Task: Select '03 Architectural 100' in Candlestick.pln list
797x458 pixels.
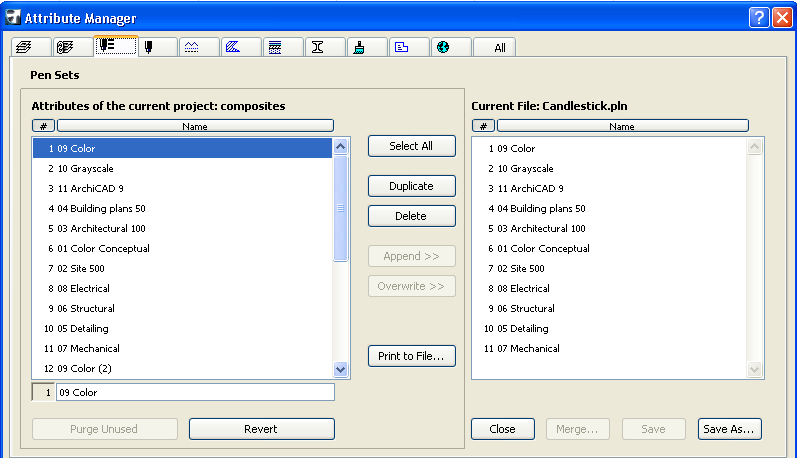Action: click(x=609, y=228)
